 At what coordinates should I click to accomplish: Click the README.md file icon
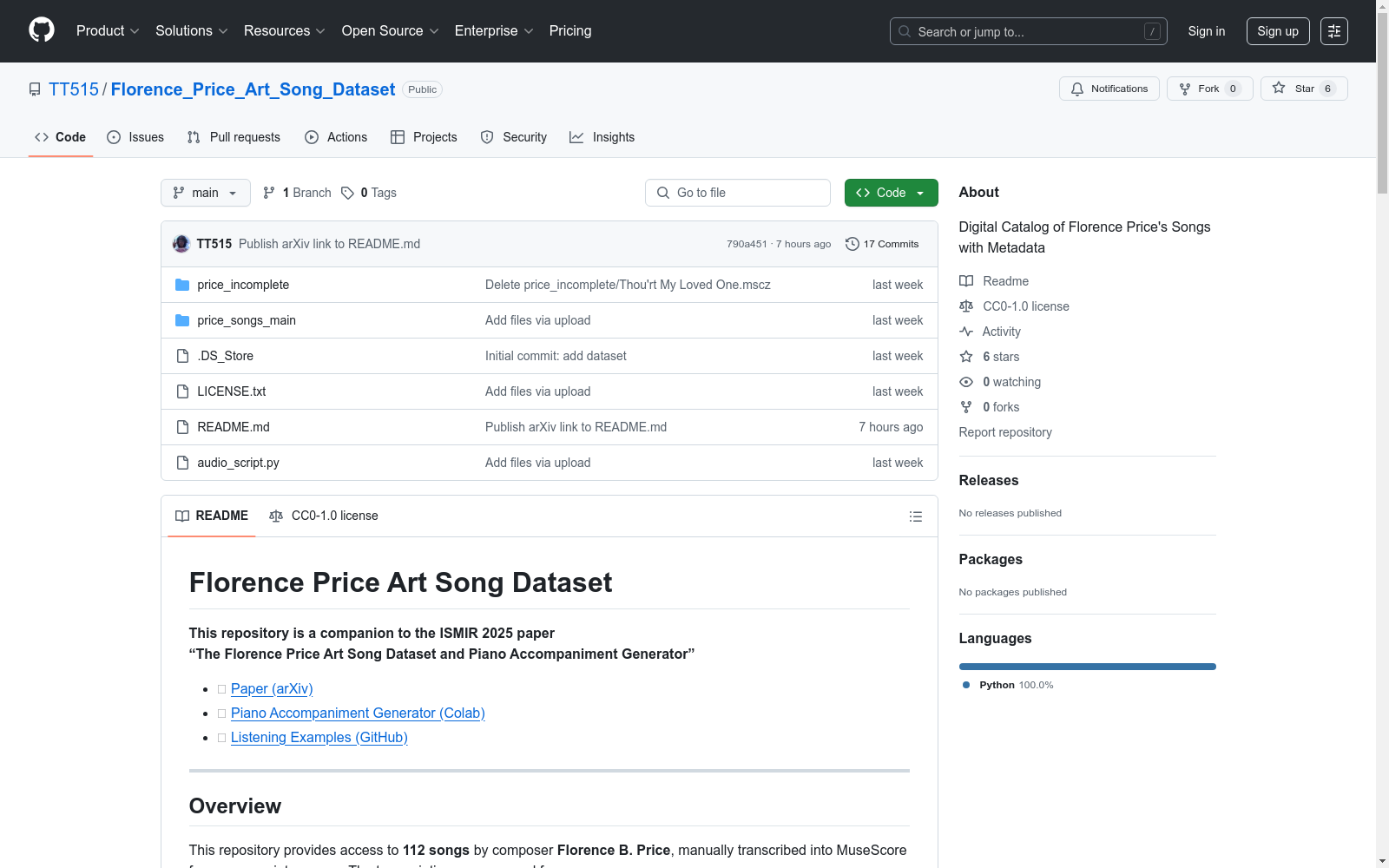point(182,427)
